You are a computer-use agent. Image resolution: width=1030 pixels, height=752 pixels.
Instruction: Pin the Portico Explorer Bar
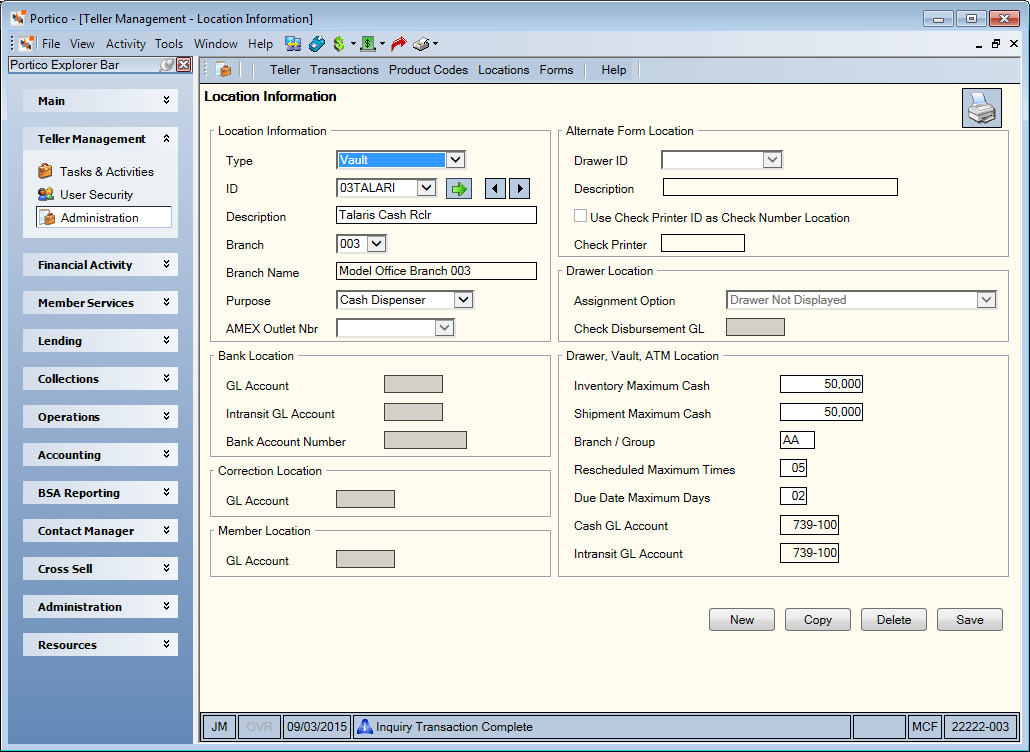pos(168,64)
